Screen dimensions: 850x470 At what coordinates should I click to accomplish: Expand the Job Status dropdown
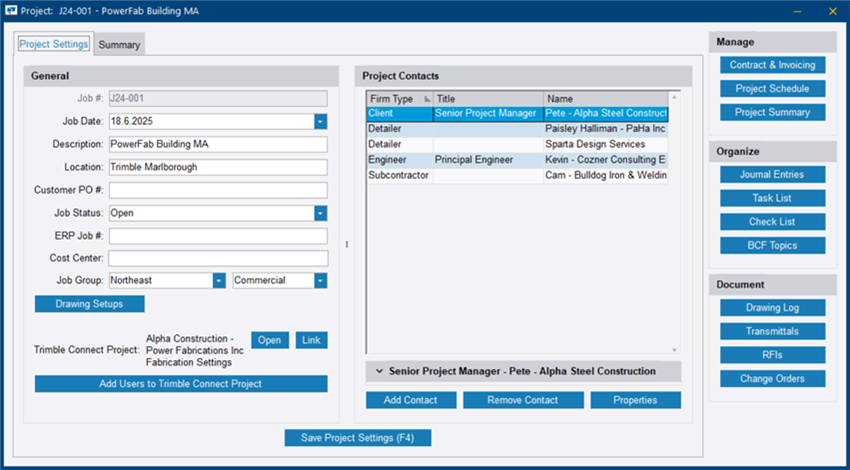click(x=320, y=213)
